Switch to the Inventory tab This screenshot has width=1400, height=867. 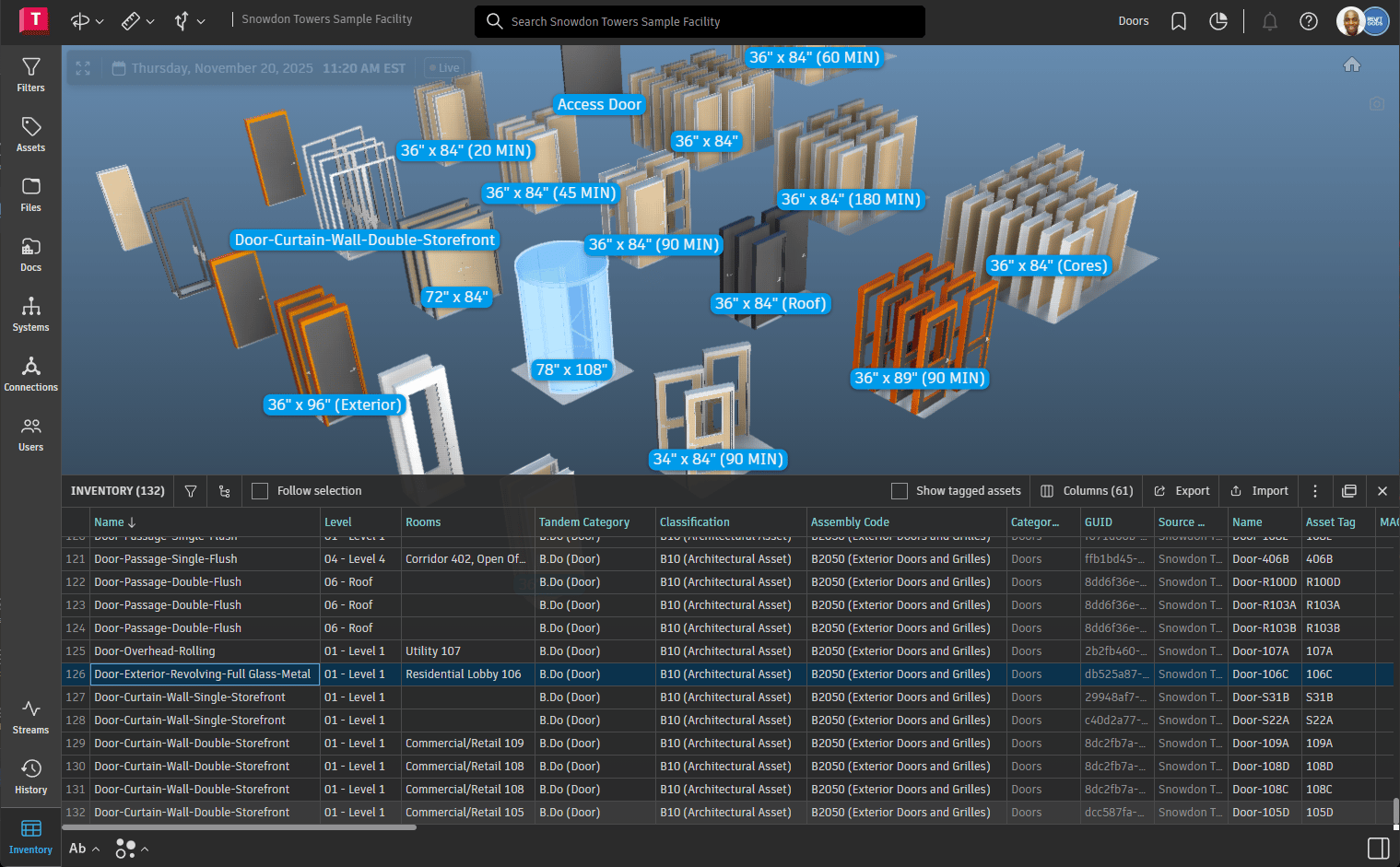tap(30, 837)
